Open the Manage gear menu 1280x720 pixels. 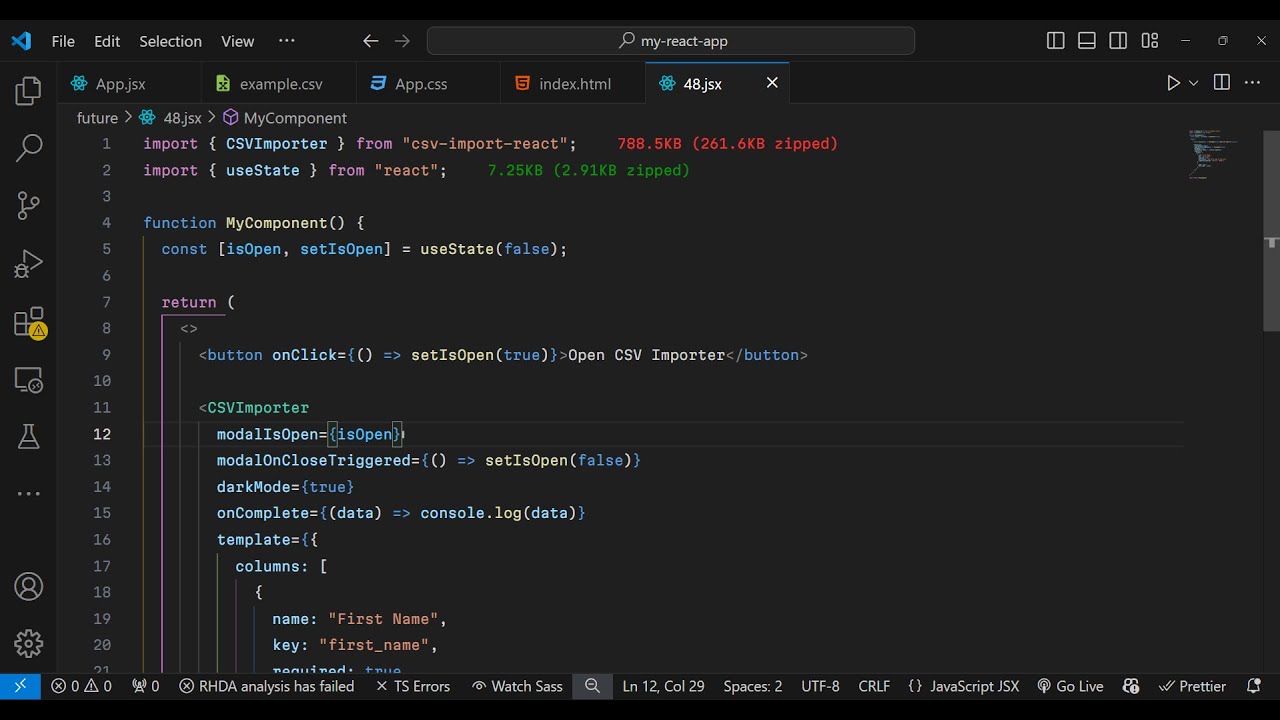pyautogui.click(x=28, y=644)
